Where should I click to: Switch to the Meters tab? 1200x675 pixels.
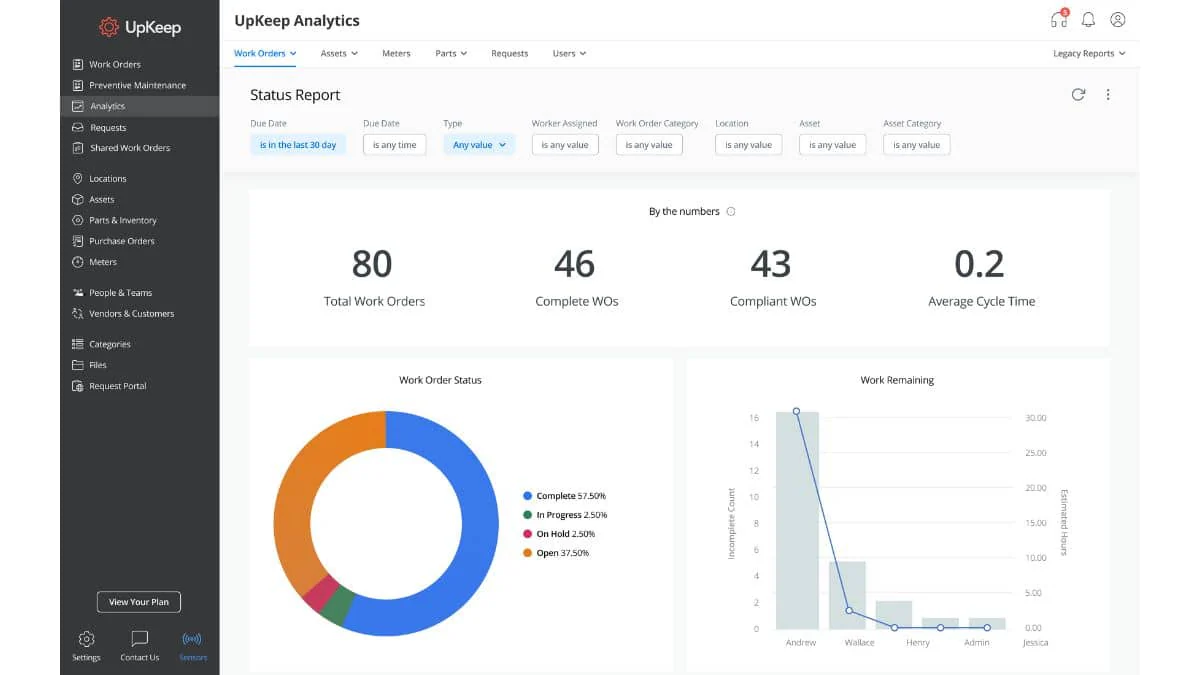396,53
